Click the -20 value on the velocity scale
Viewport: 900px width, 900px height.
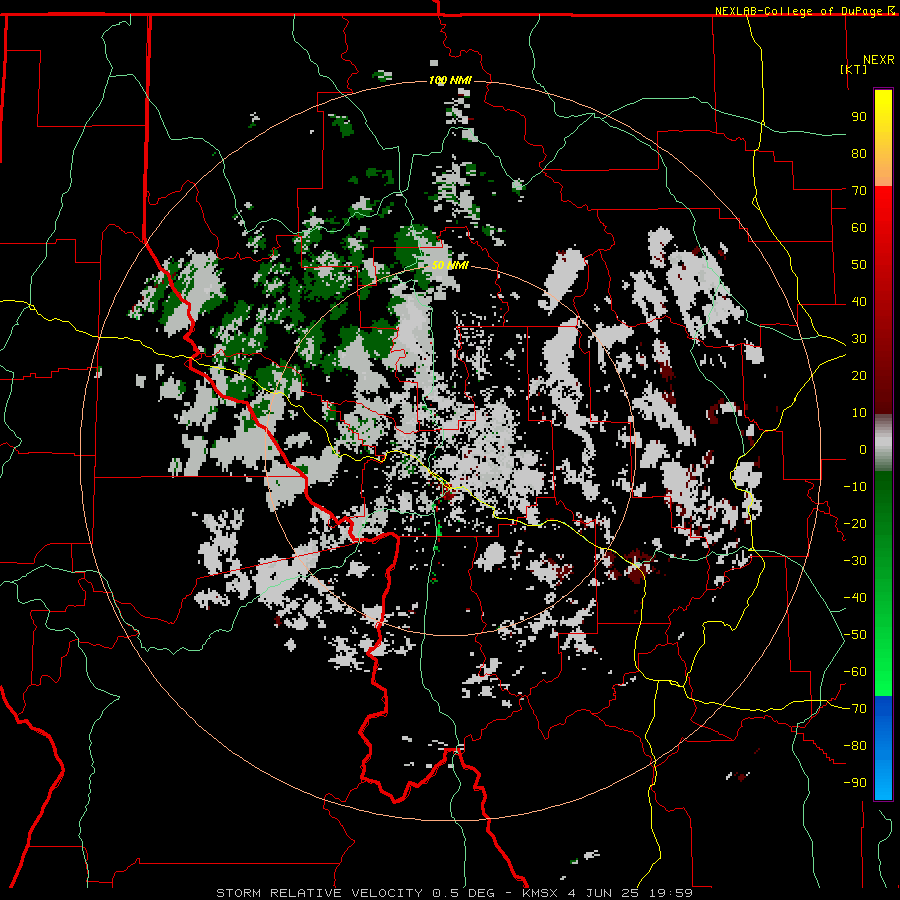click(x=855, y=523)
